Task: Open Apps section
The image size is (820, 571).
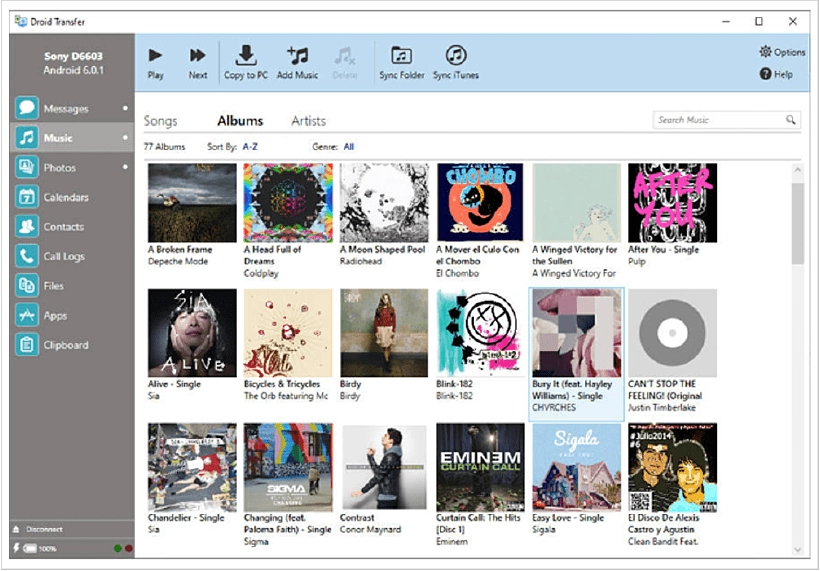Action: [x=72, y=315]
